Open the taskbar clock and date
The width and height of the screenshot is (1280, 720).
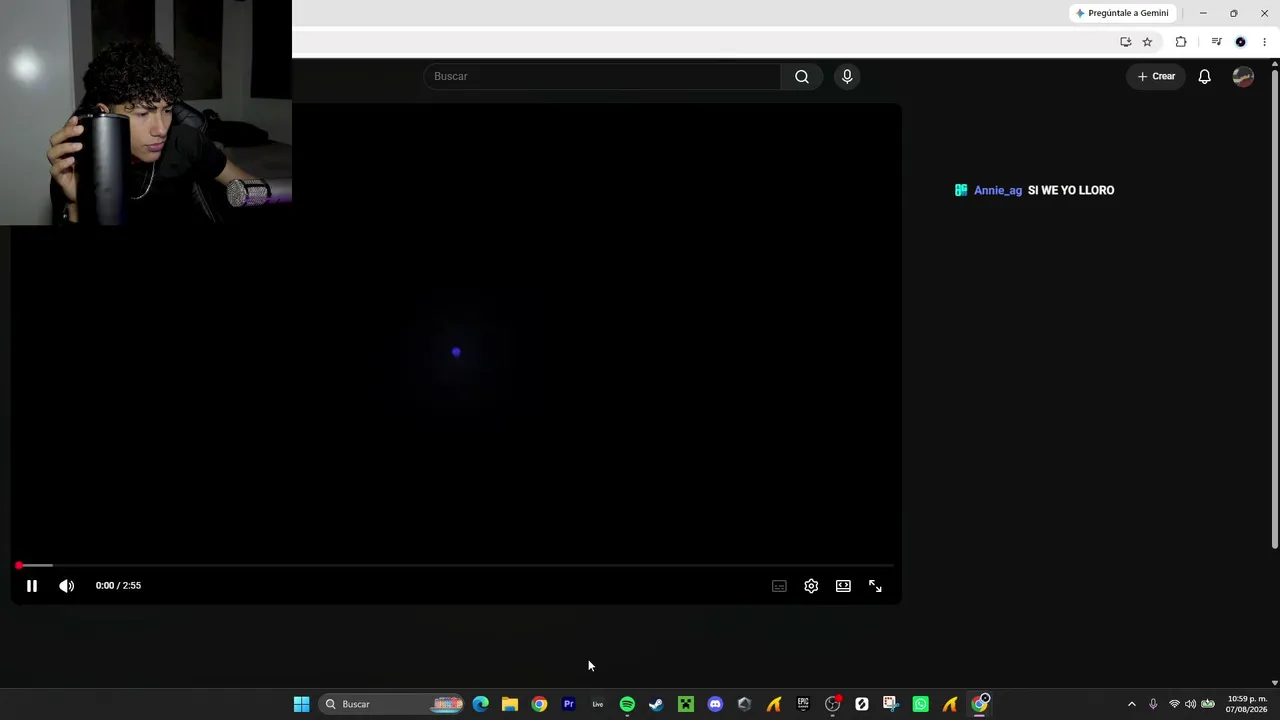pyautogui.click(x=1247, y=704)
